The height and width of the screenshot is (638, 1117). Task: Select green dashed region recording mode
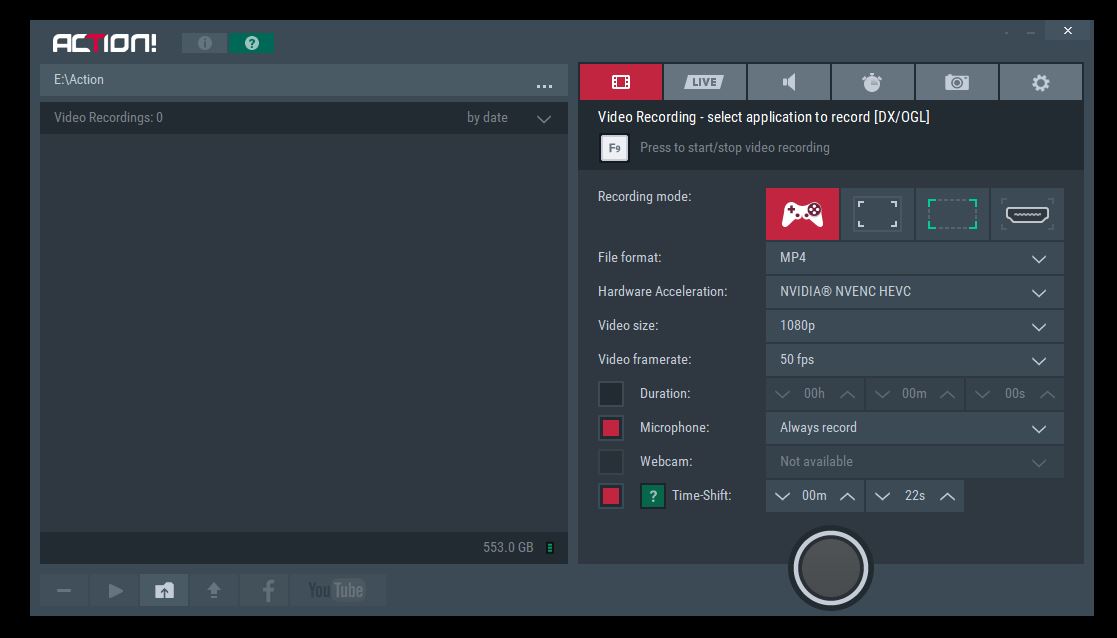pyautogui.click(x=952, y=214)
